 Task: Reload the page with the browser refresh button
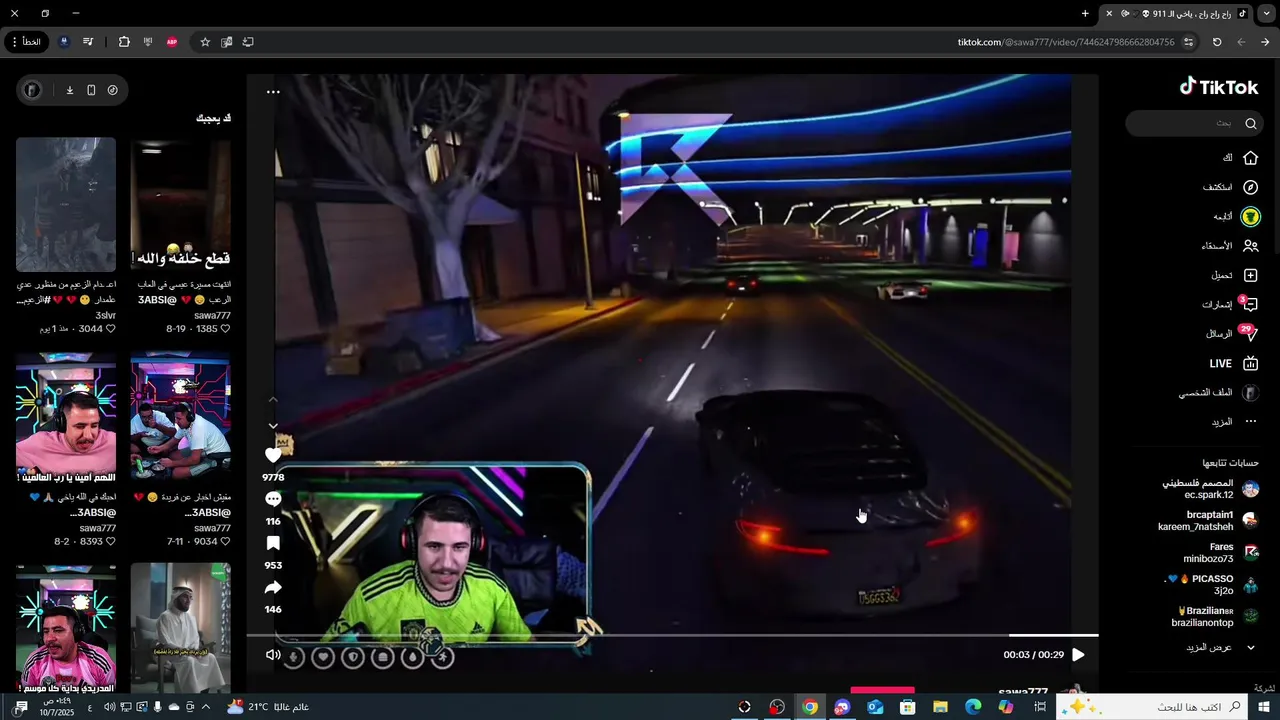(1217, 42)
